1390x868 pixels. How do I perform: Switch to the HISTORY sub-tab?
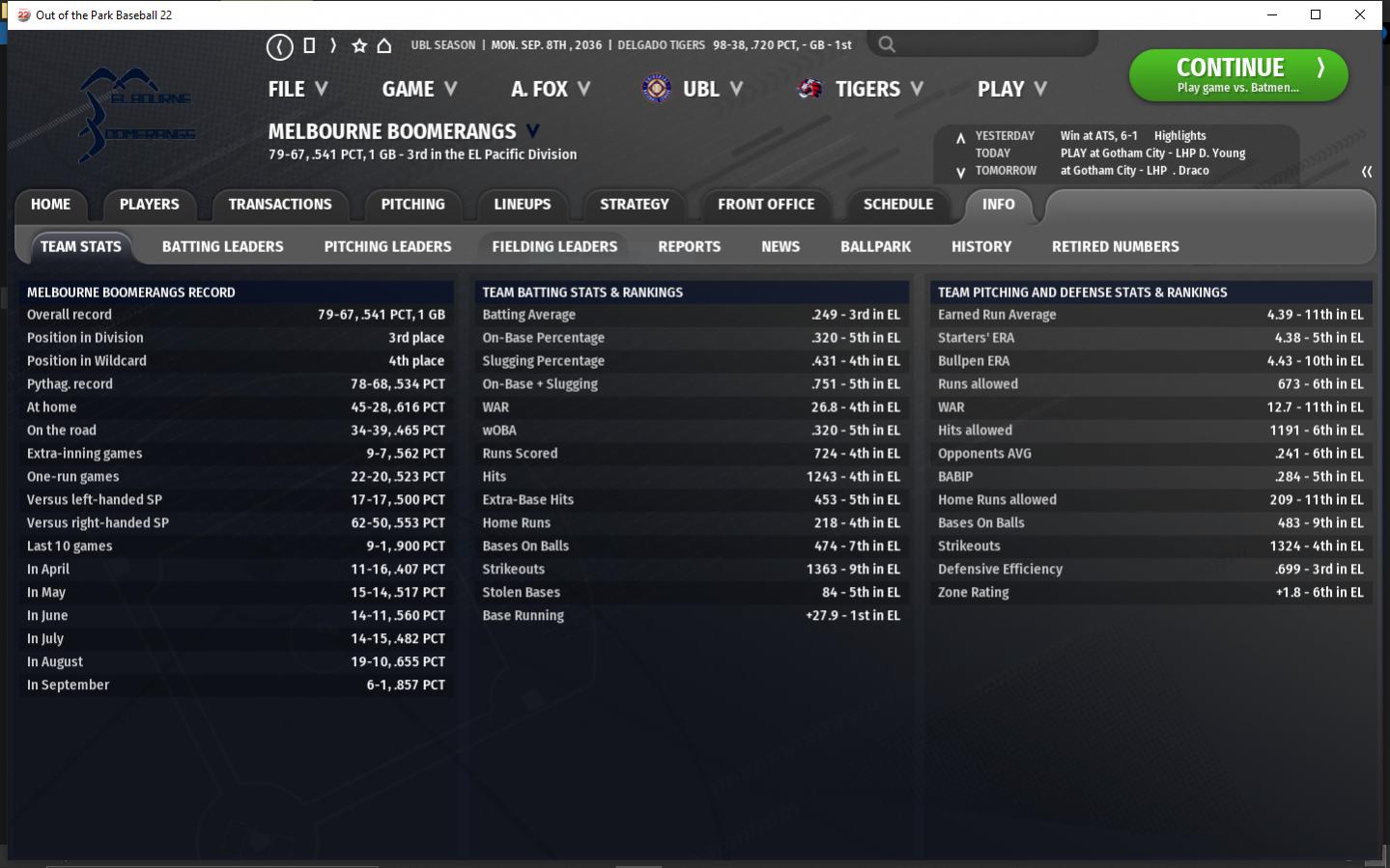(981, 246)
